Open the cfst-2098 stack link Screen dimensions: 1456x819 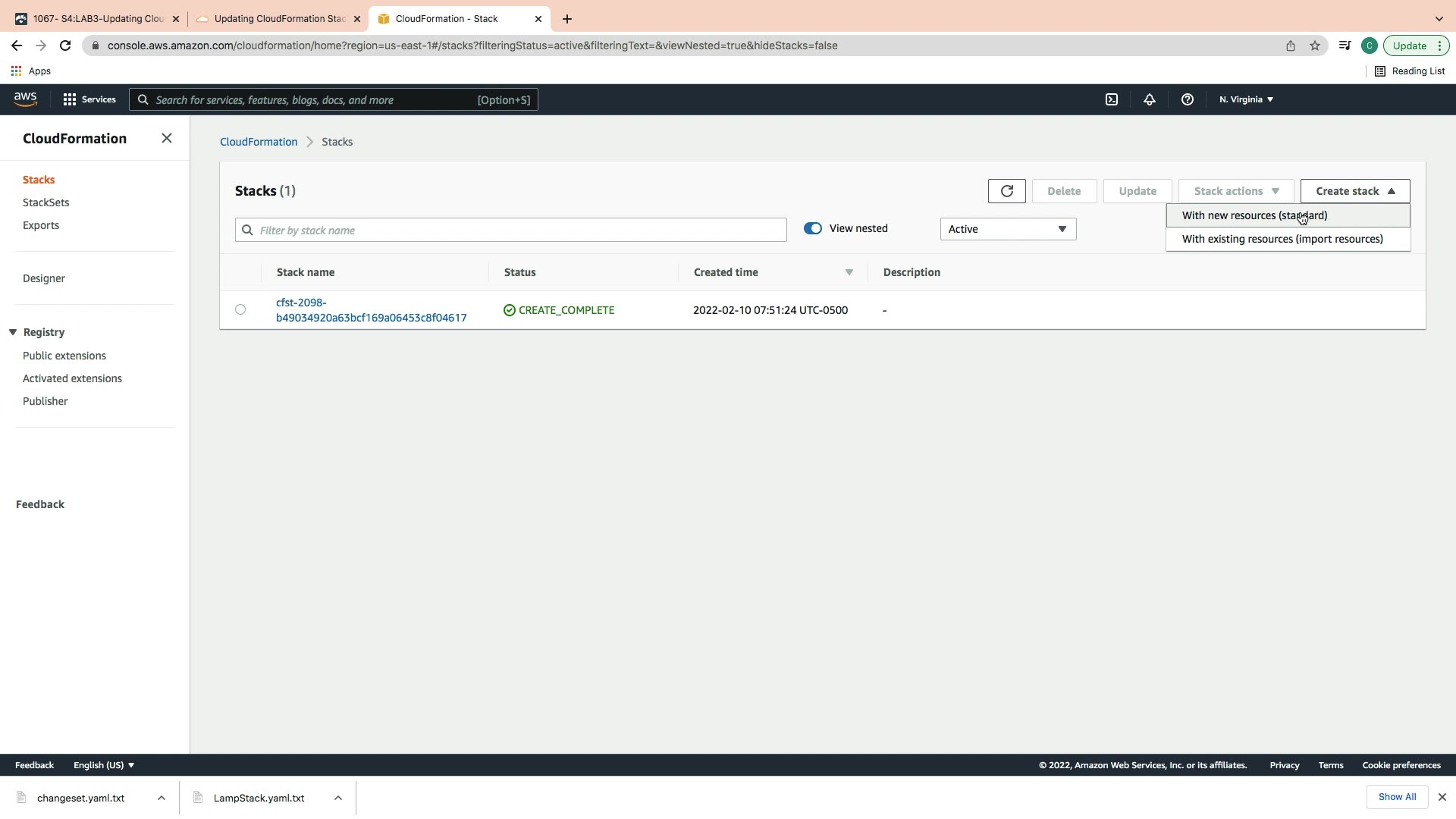pos(371,310)
